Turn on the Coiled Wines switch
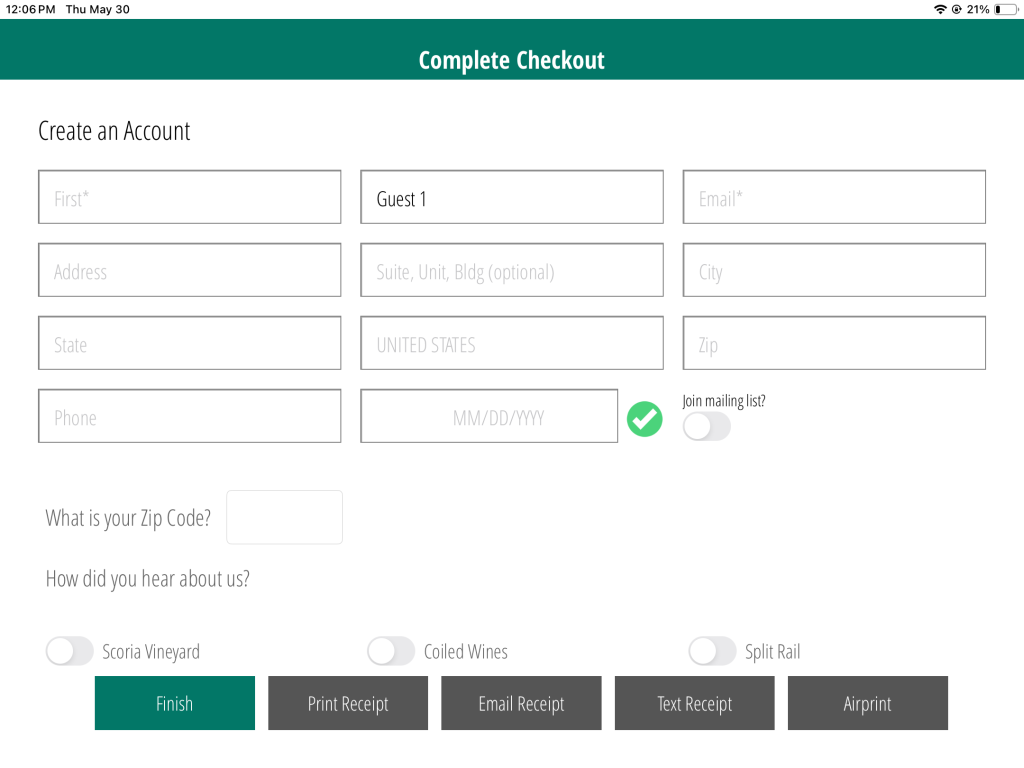1024x768 pixels. coord(391,652)
